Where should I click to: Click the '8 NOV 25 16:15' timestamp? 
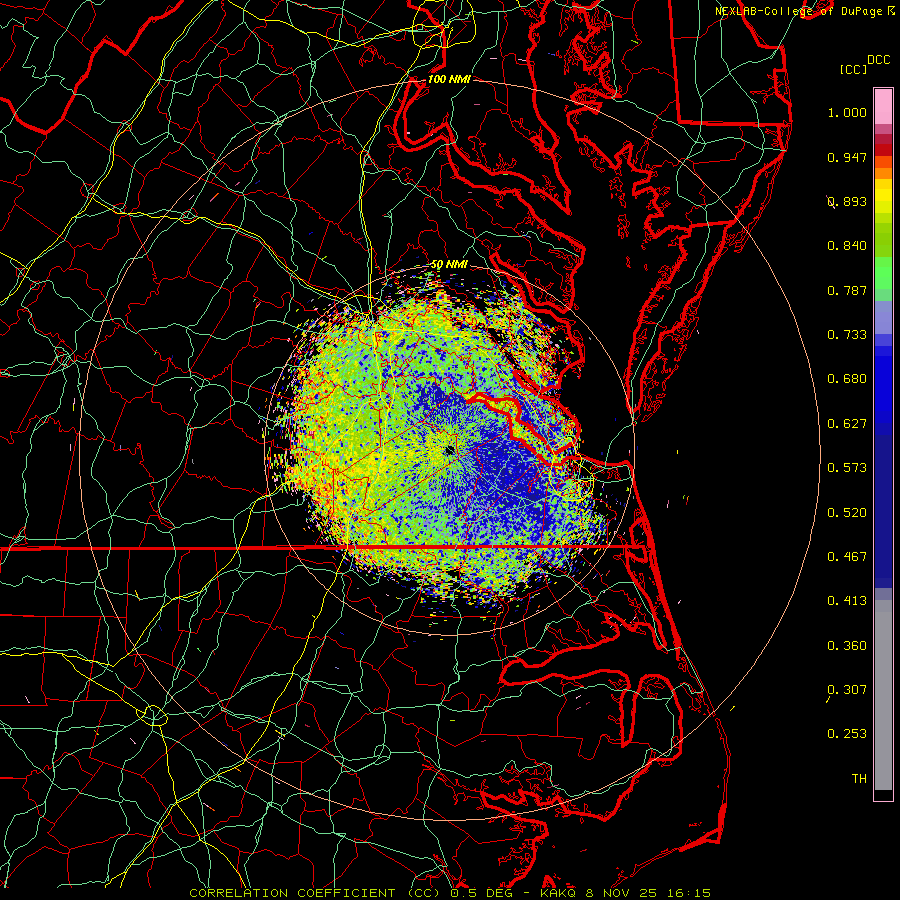pyautogui.click(x=648, y=893)
